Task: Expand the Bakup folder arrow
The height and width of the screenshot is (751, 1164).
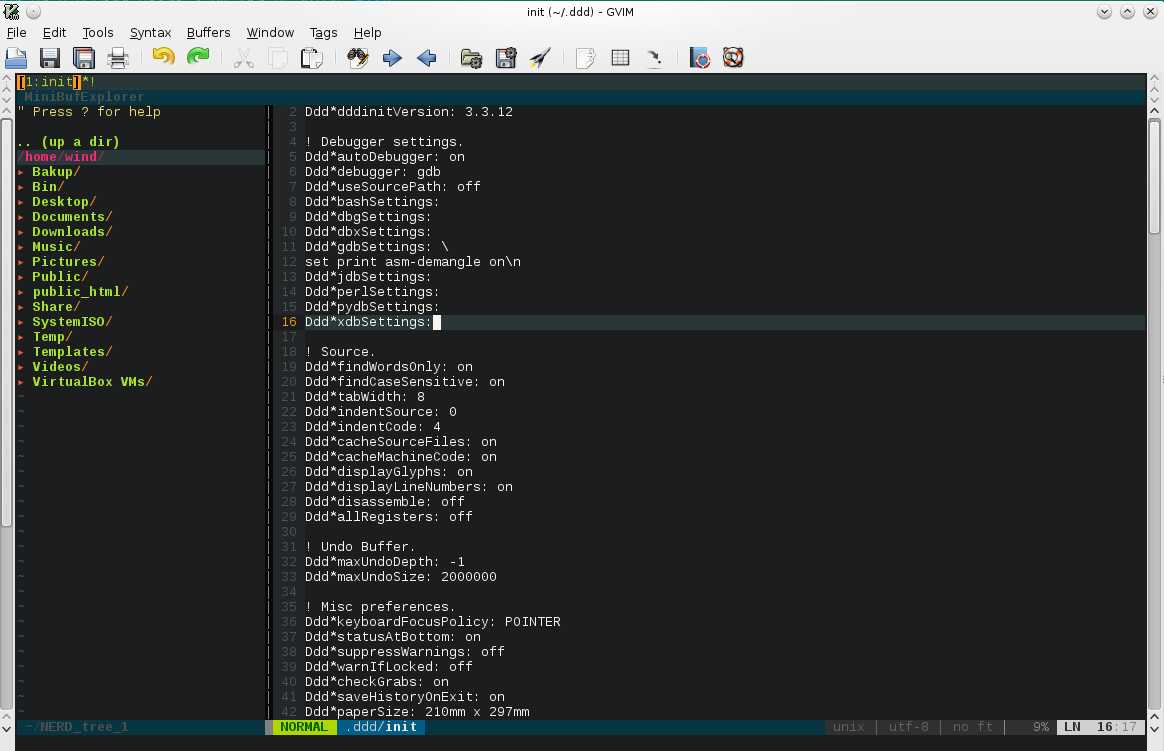Action: [x=21, y=172]
